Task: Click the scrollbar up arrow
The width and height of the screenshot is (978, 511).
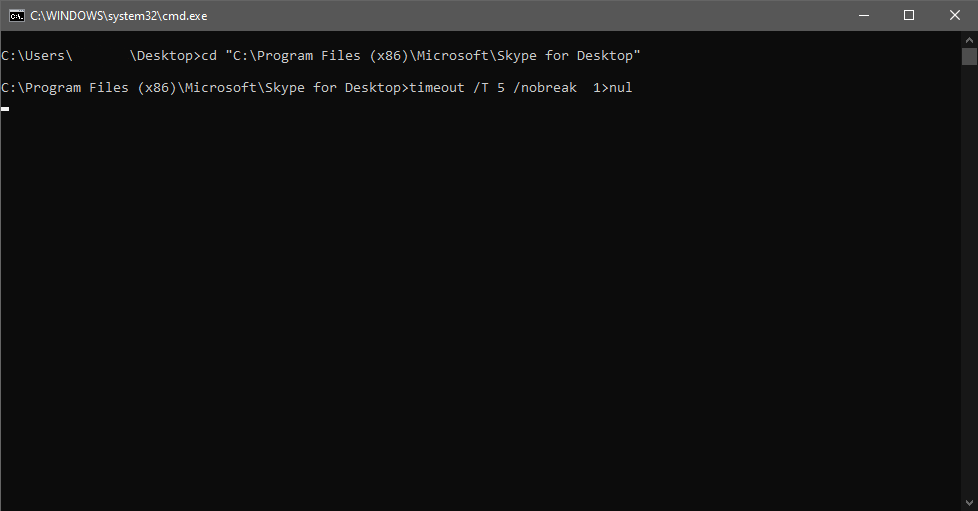Action: point(969,39)
